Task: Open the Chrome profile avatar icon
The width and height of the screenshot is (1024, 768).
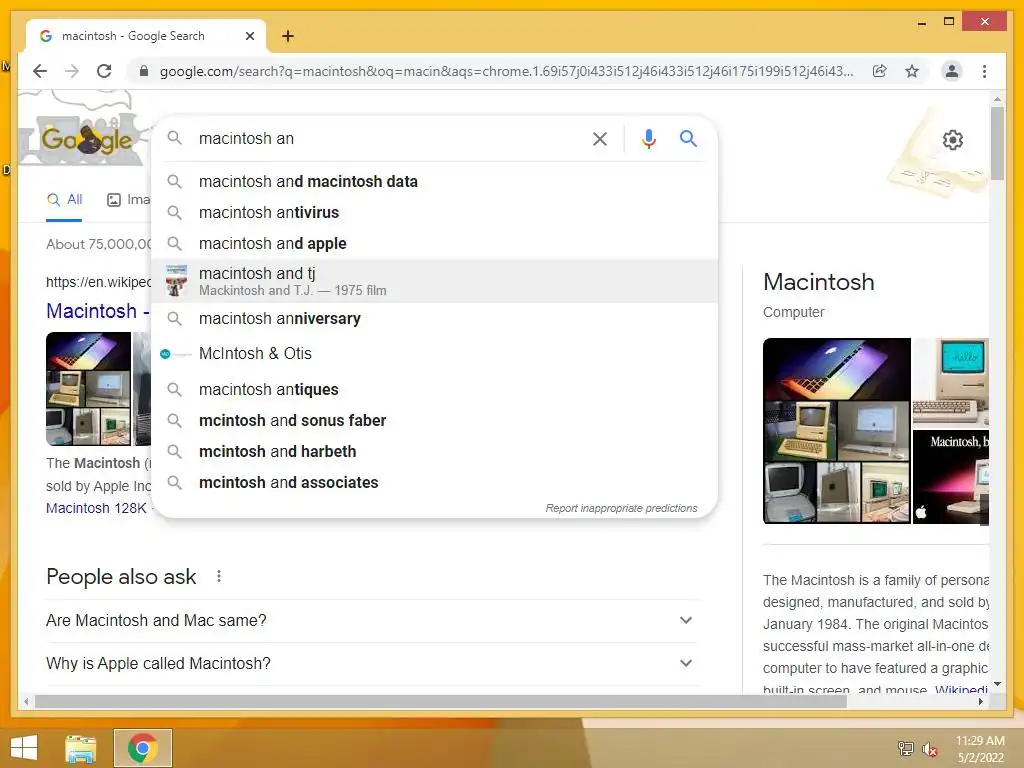Action: point(952,71)
